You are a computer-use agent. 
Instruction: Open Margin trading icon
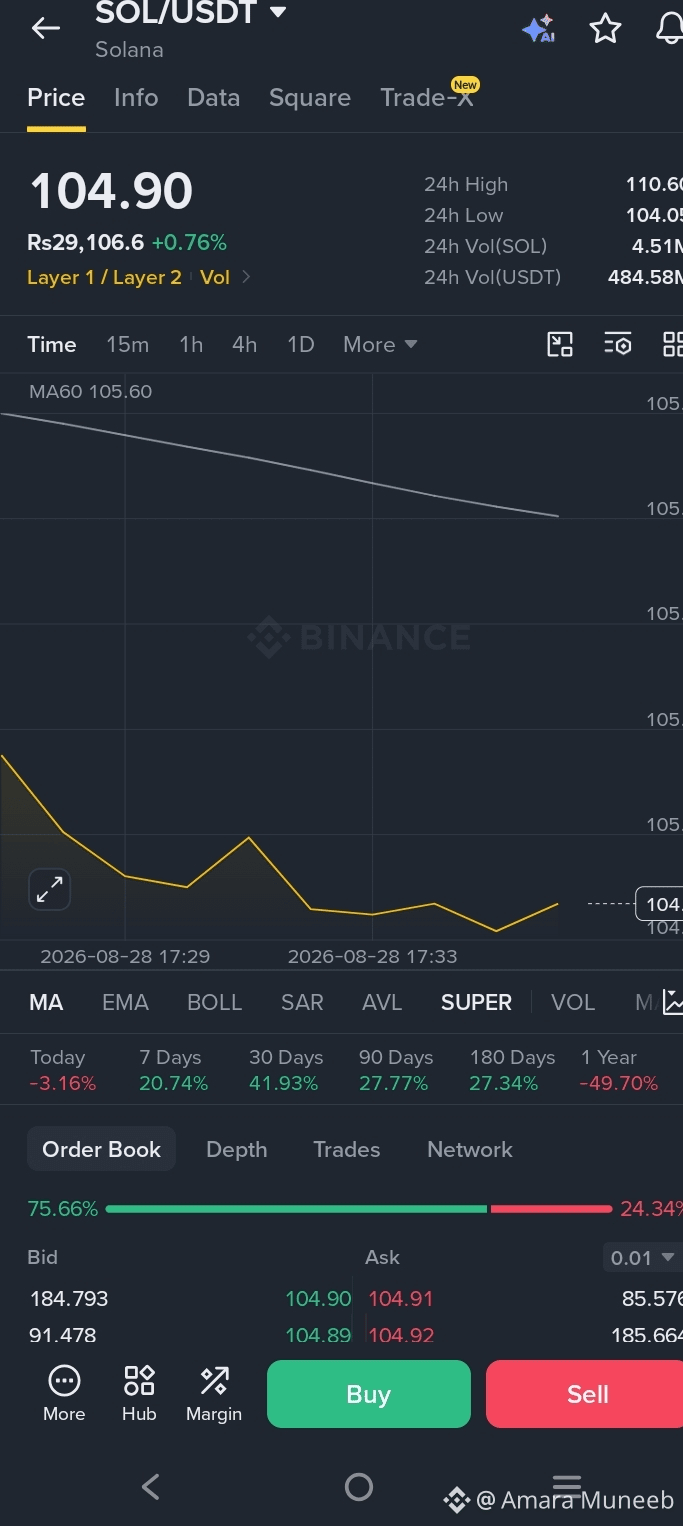pos(214,1393)
